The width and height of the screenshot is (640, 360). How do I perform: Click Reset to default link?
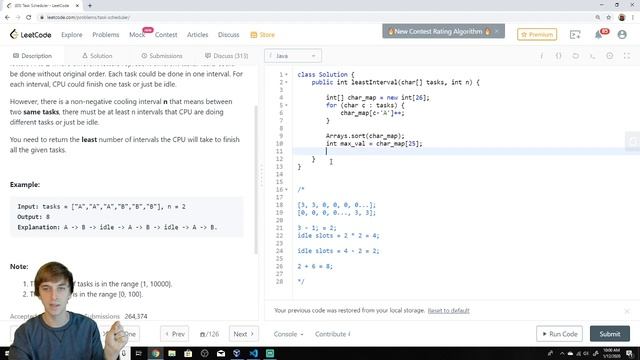[448, 311]
